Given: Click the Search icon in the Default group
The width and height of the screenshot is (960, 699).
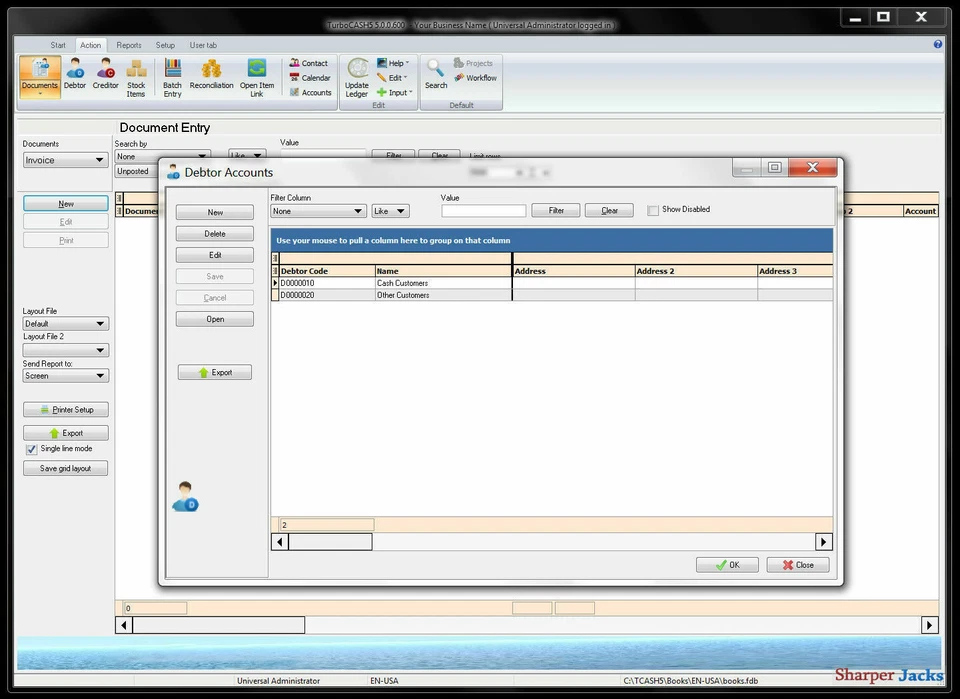Looking at the screenshot, I should click(434, 75).
